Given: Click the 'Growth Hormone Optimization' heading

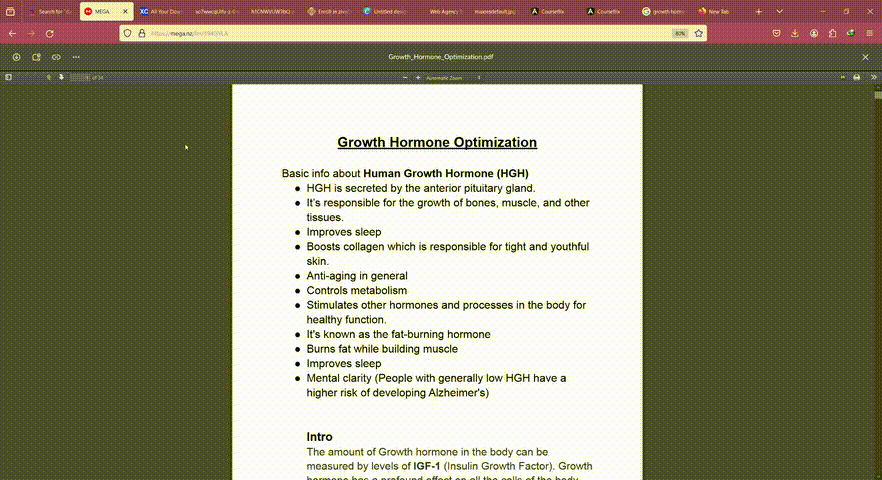Looking at the screenshot, I should coord(437,142).
